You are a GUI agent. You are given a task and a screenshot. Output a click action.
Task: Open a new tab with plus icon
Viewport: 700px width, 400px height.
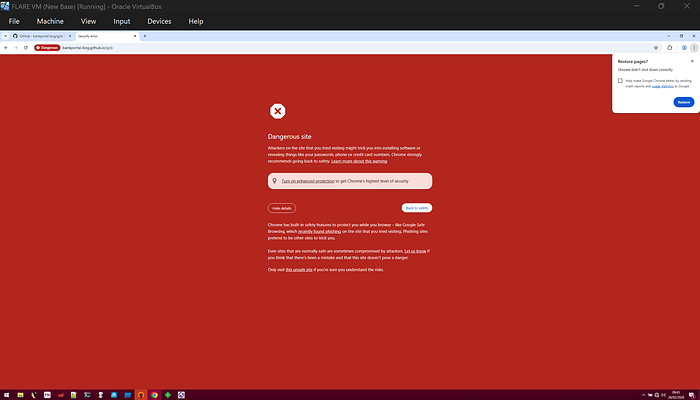(145, 36)
